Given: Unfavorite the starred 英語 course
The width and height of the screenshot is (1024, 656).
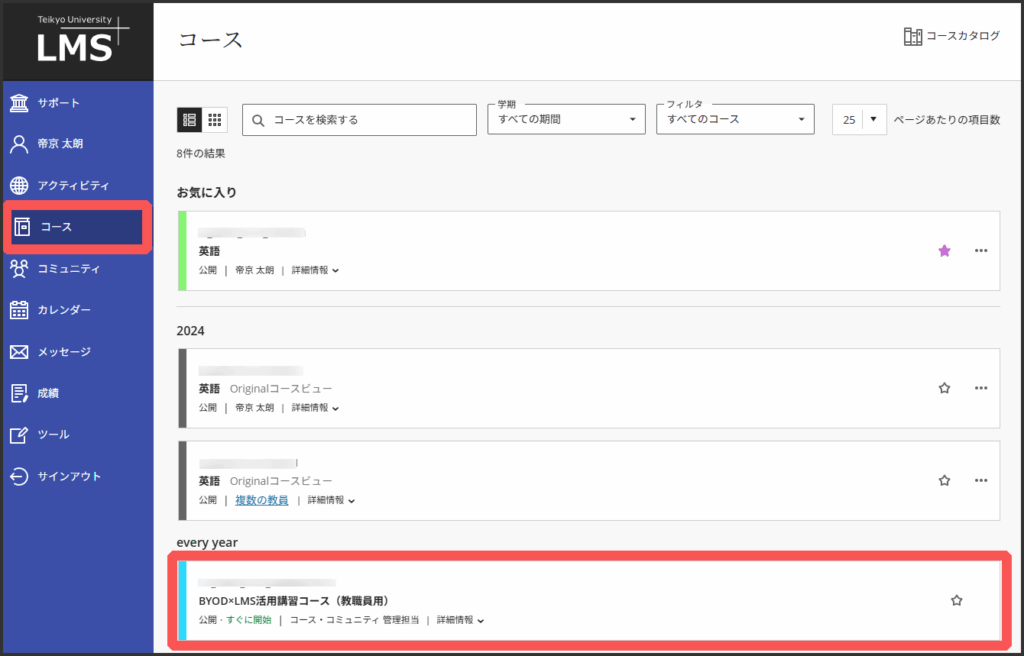Looking at the screenshot, I should 944,251.
